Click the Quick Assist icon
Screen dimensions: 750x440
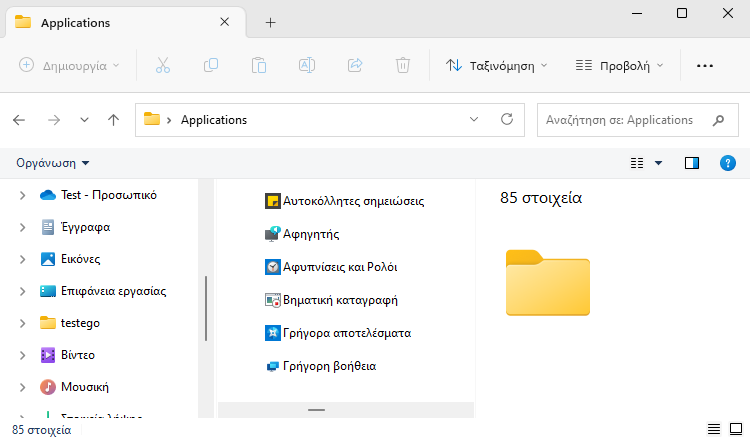pyautogui.click(x=273, y=366)
